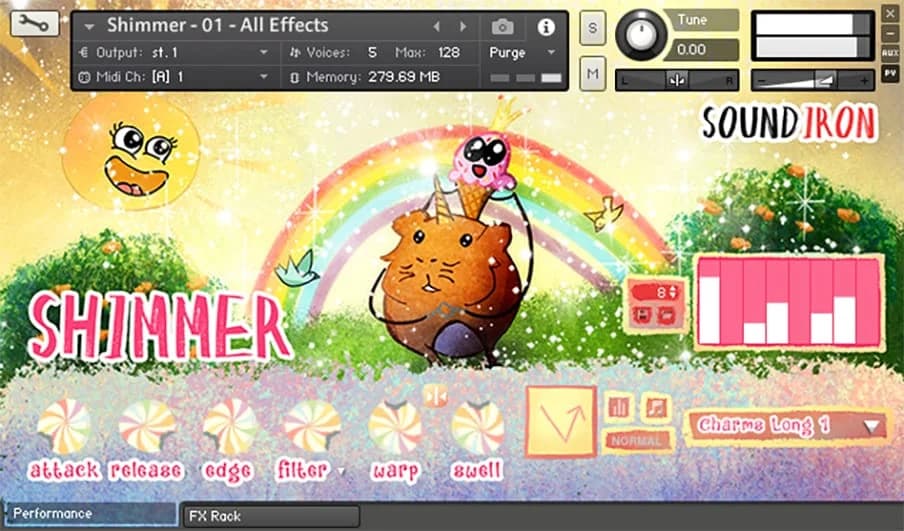Viewport: 904px width, 531px height.
Task: Click the volume slider handle
Action: pos(824,80)
